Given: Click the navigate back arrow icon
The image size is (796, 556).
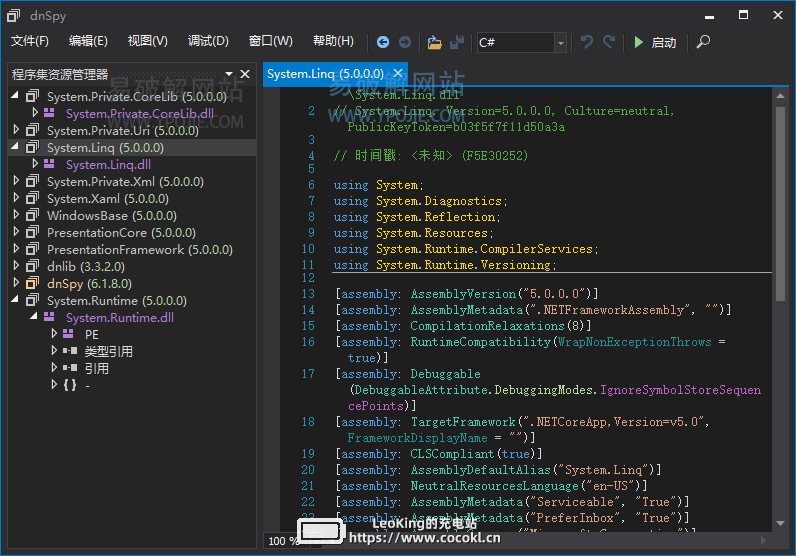Looking at the screenshot, I should [383, 42].
